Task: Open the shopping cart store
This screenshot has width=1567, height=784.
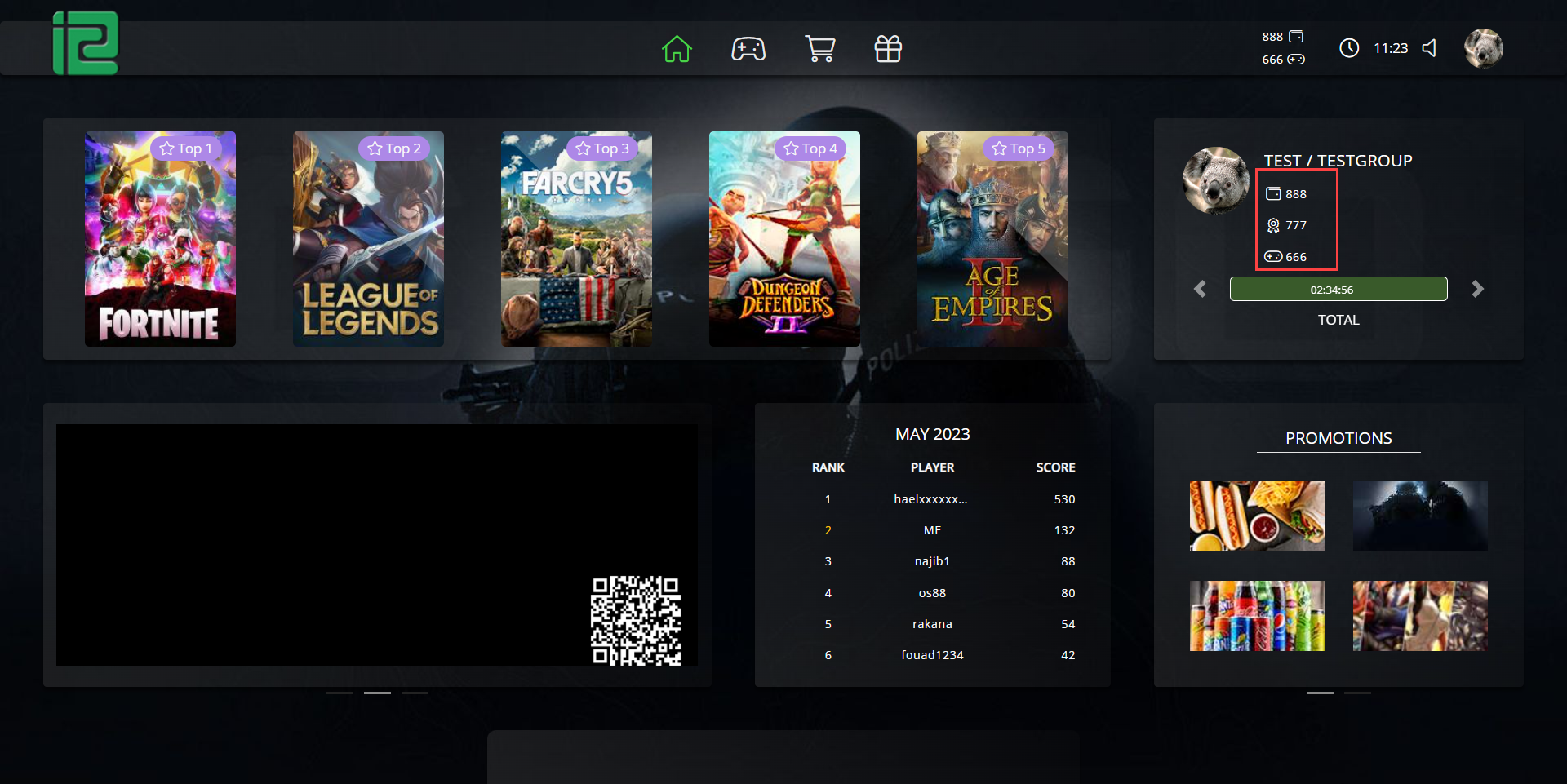Action: point(819,49)
